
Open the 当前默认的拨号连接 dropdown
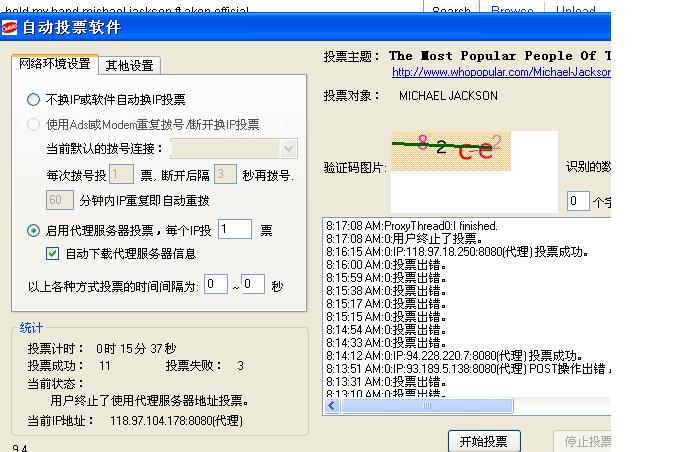(x=234, y=149)
